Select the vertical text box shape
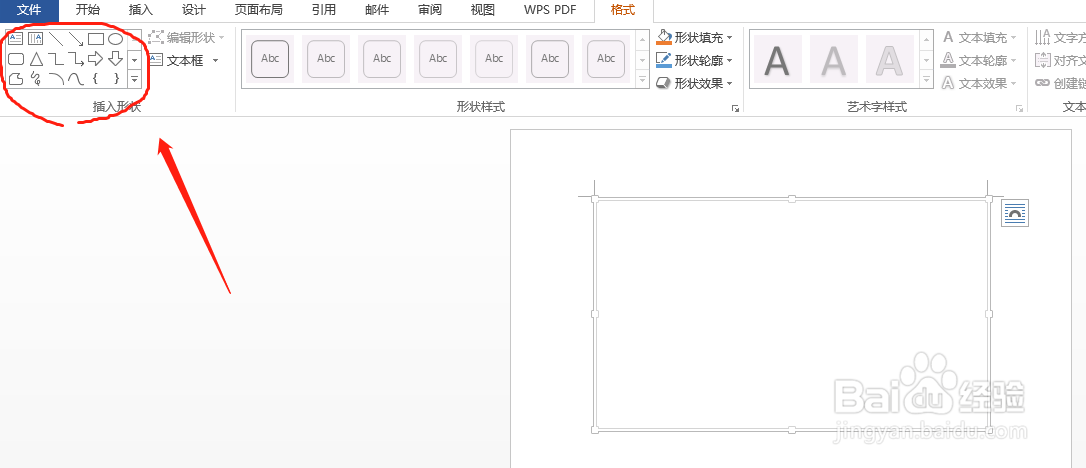Screen dimensions: 1086x468 click(35, 39)
